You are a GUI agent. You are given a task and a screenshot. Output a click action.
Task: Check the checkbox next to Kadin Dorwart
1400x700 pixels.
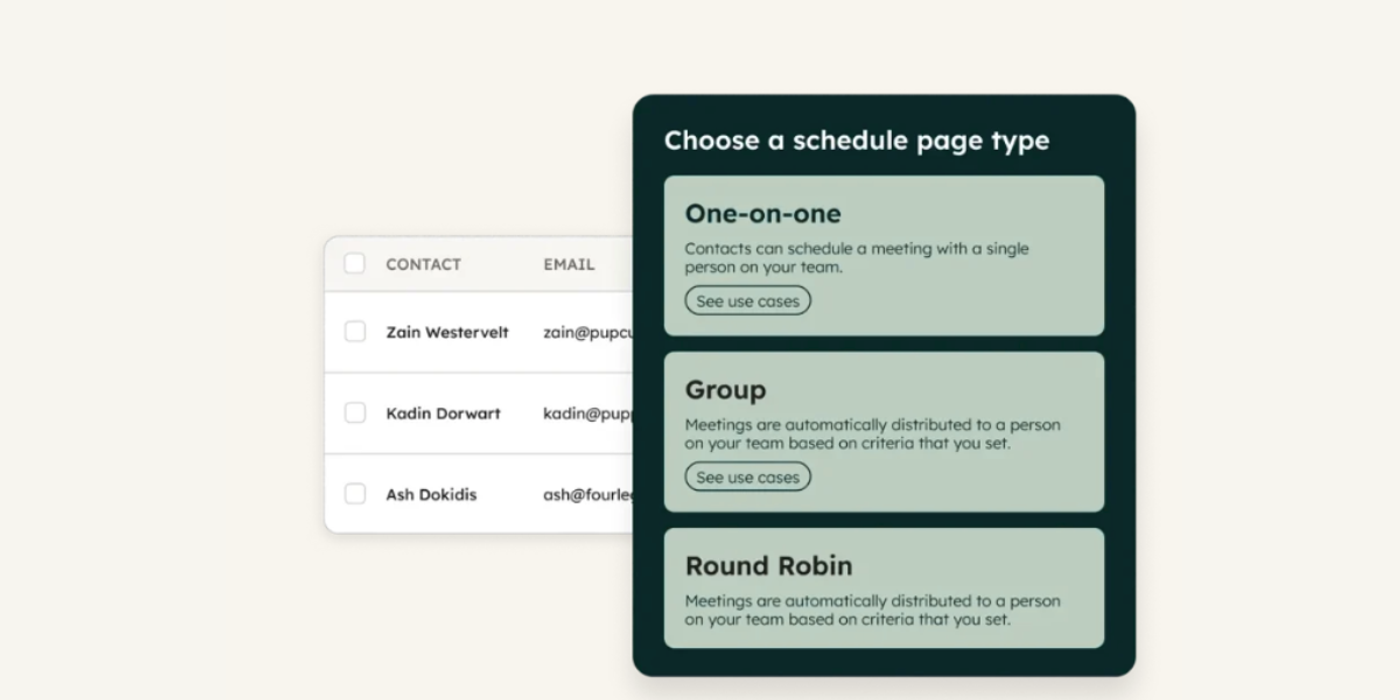click(x=355, y=412)
